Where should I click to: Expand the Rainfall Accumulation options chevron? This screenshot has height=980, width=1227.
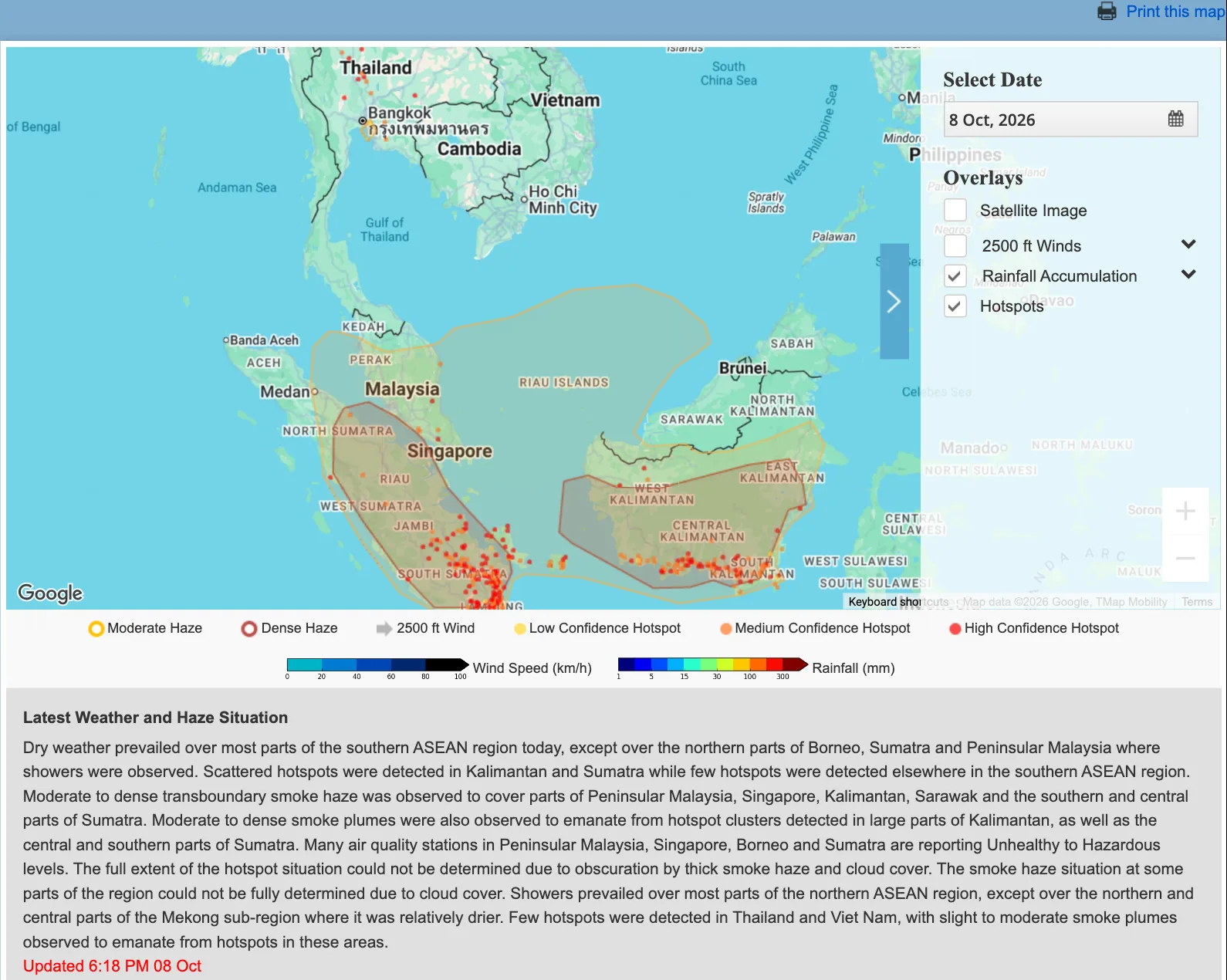tap(1188, 275)
